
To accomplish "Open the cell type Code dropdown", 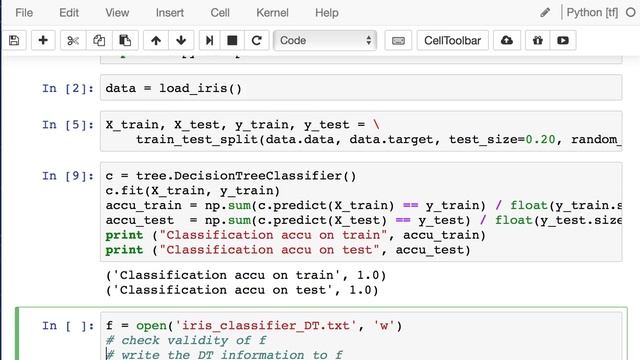I will click(325, 40).
